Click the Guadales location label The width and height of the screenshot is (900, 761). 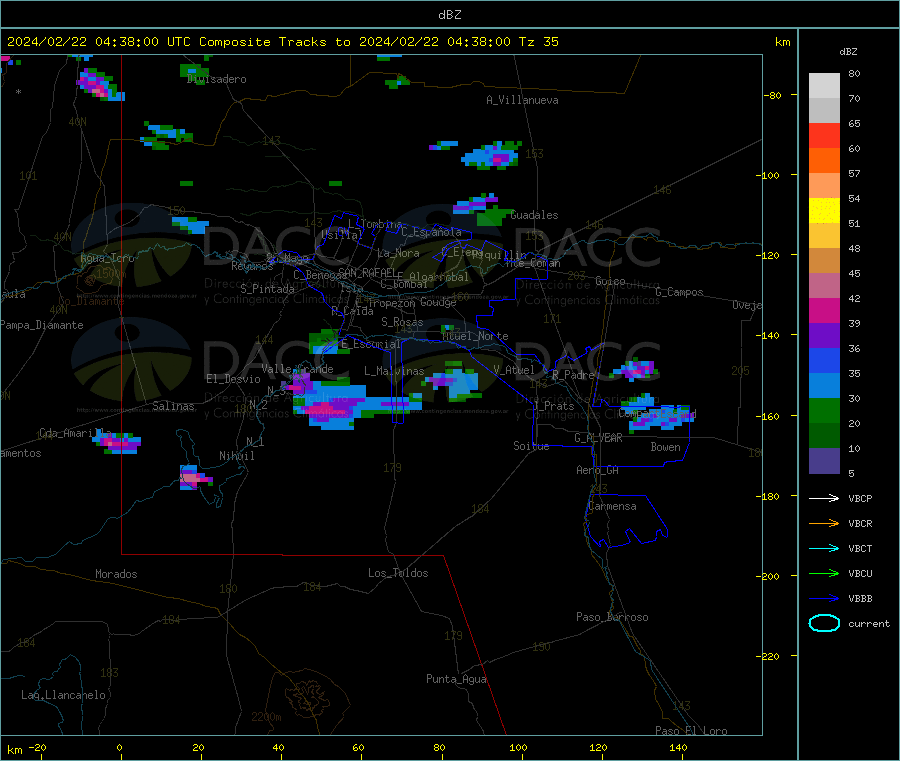534,215
